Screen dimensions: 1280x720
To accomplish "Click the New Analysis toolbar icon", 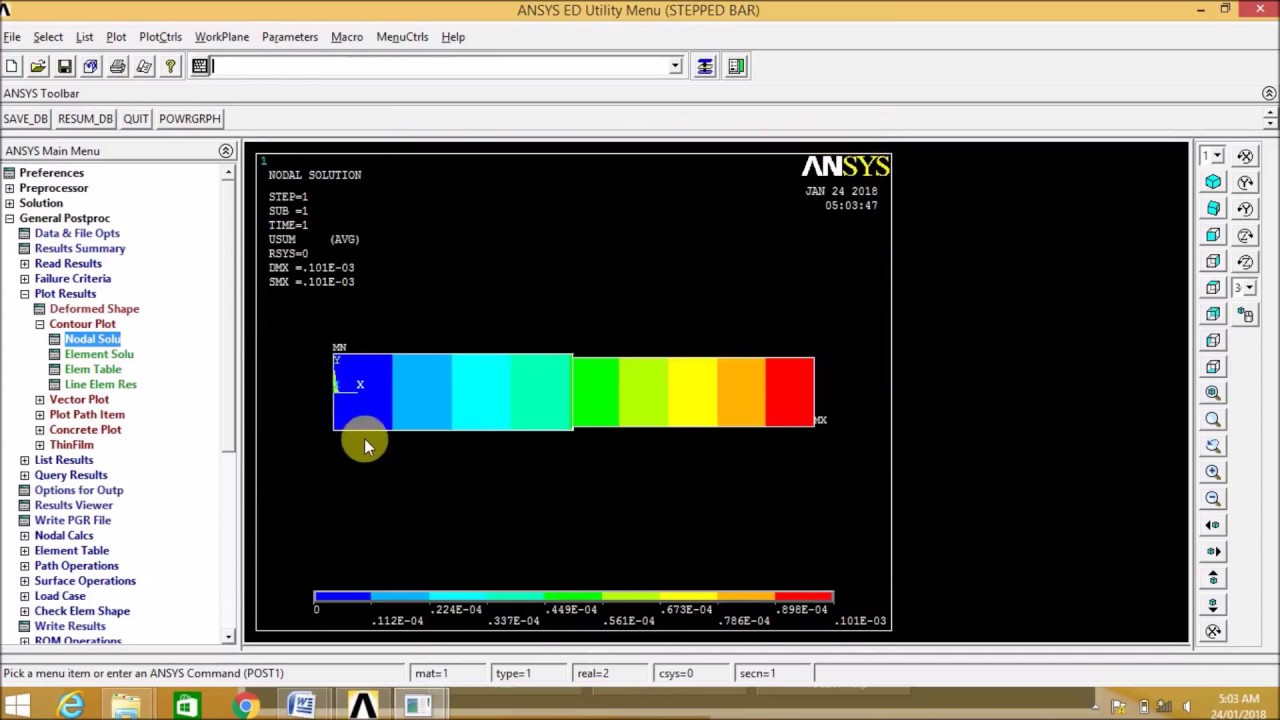I will [12, 66].
